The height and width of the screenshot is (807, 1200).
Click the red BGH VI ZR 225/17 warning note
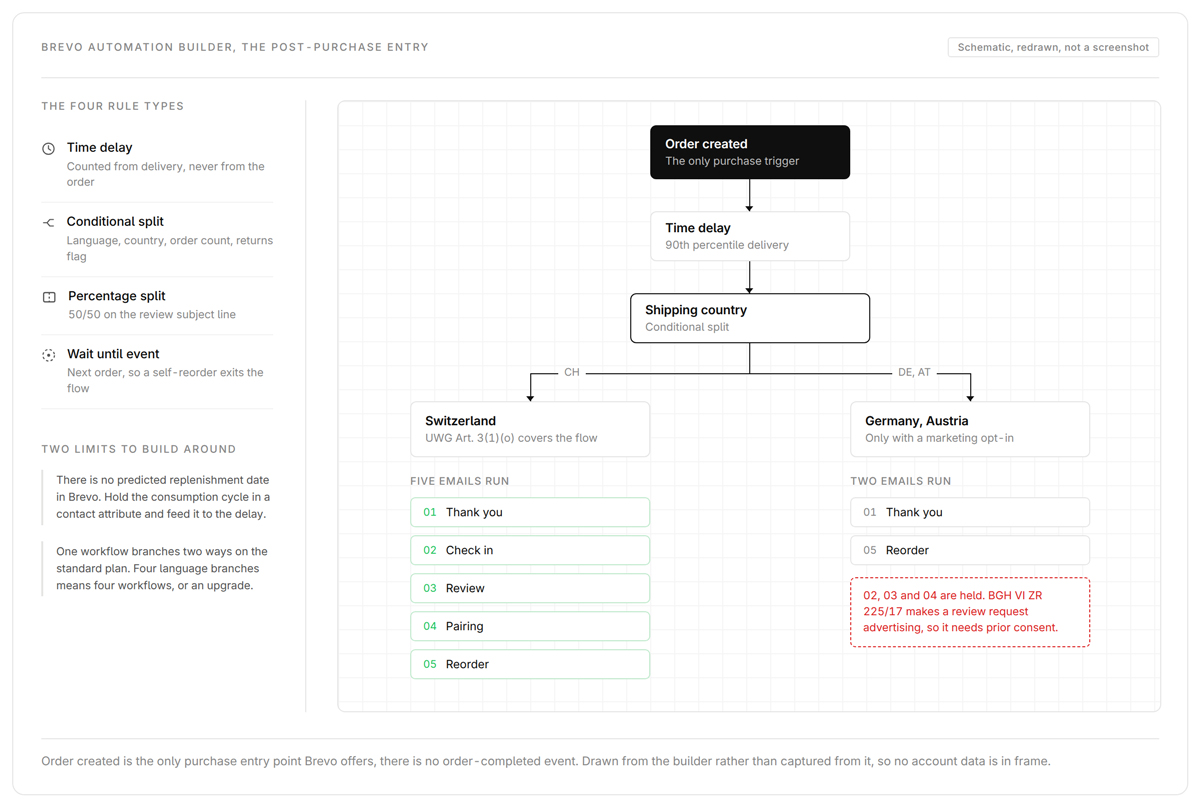[970, 612]
